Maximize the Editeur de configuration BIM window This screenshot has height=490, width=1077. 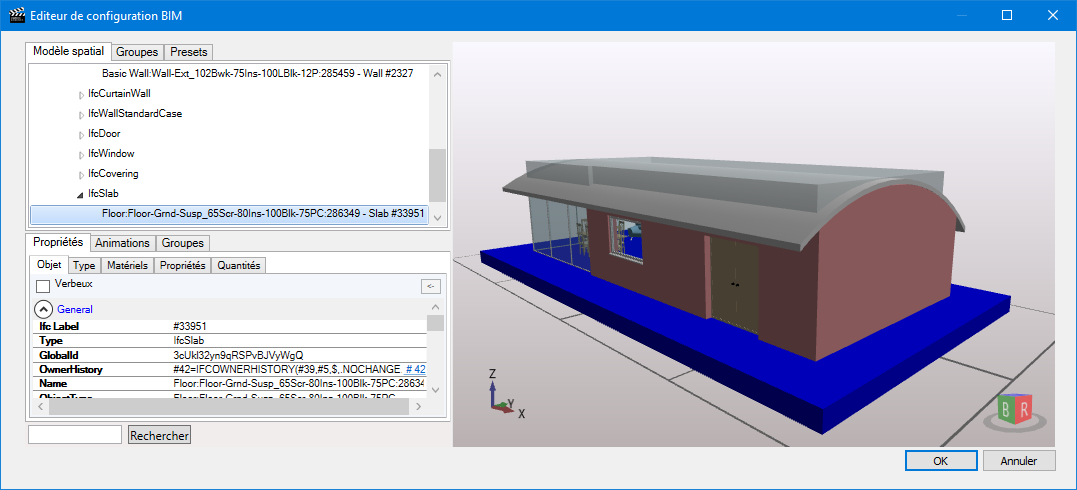tap(1007, 15)
